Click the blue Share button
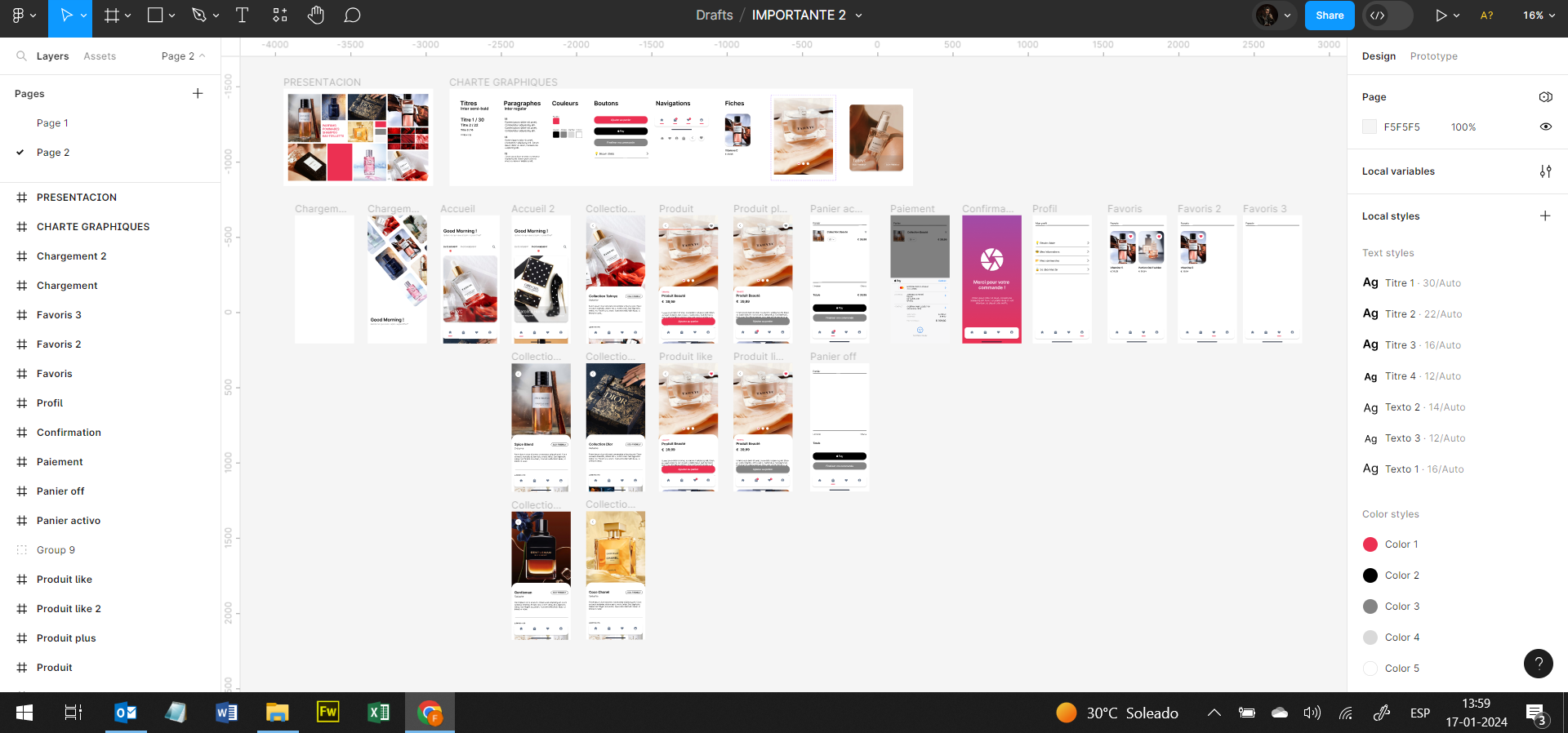This screenshot has height=733, width=1568. [1330, 16]
